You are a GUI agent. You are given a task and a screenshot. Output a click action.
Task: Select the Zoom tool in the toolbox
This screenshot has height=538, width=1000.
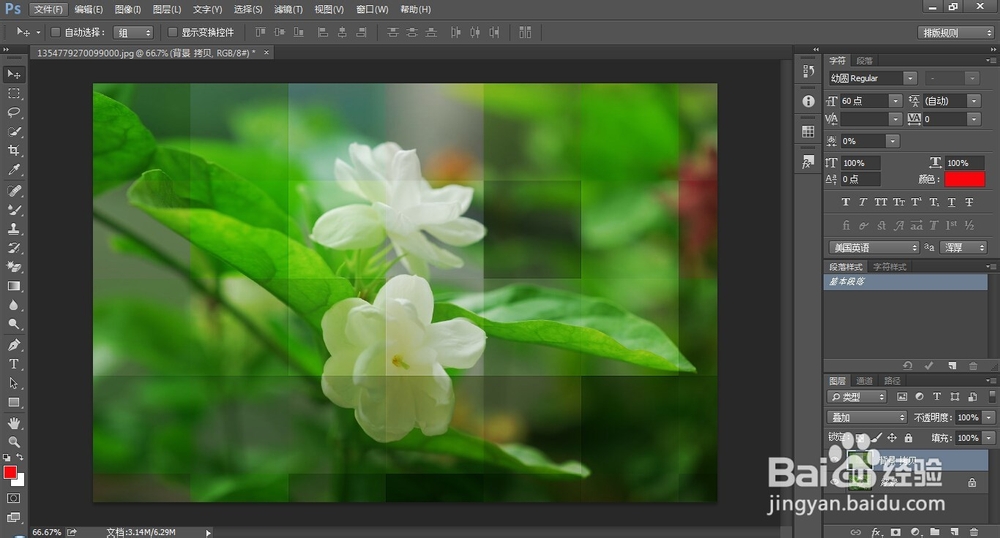(x=13, y=442)
